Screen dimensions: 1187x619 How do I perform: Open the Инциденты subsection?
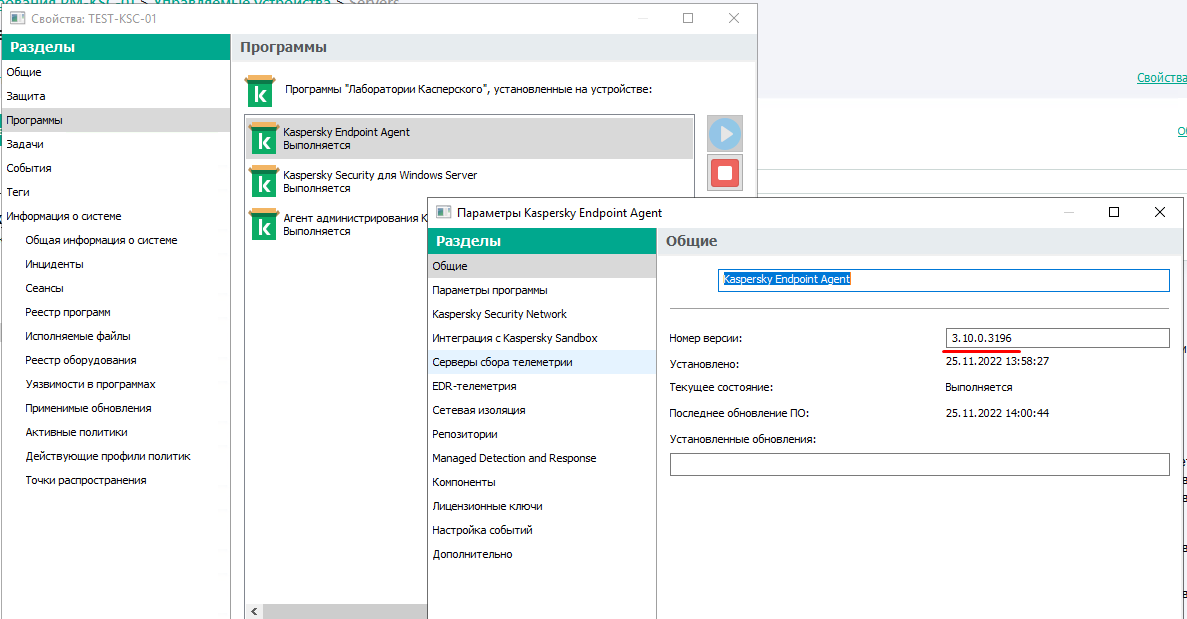pos(55,264)
